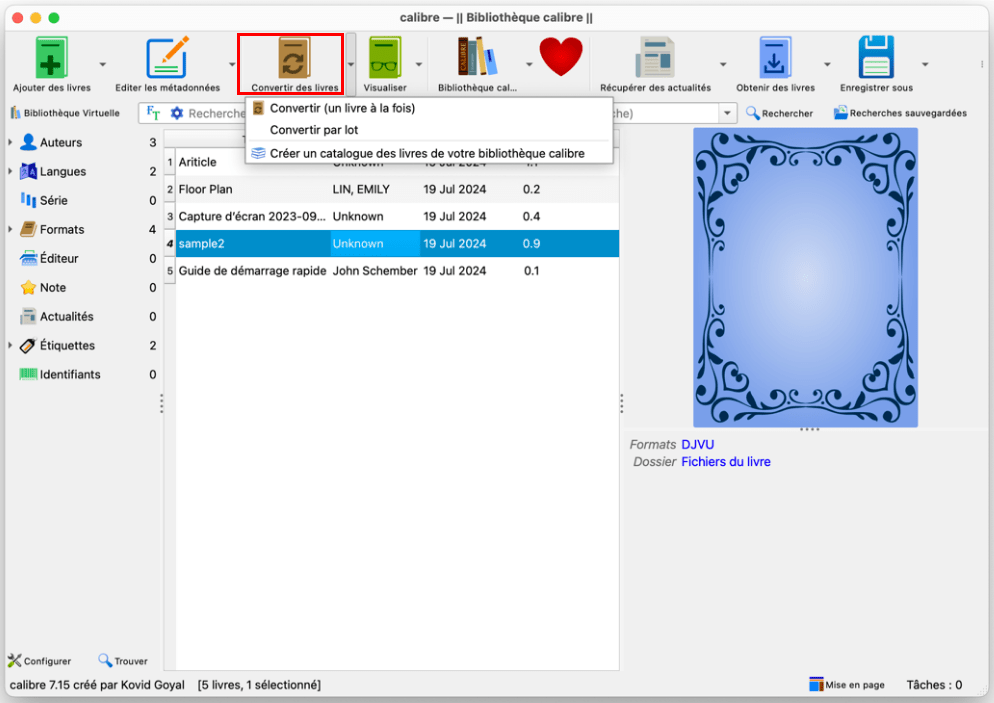Open Fichiers du livre folder link
This screenshot has height=703, width=994.
pos(726,461)
